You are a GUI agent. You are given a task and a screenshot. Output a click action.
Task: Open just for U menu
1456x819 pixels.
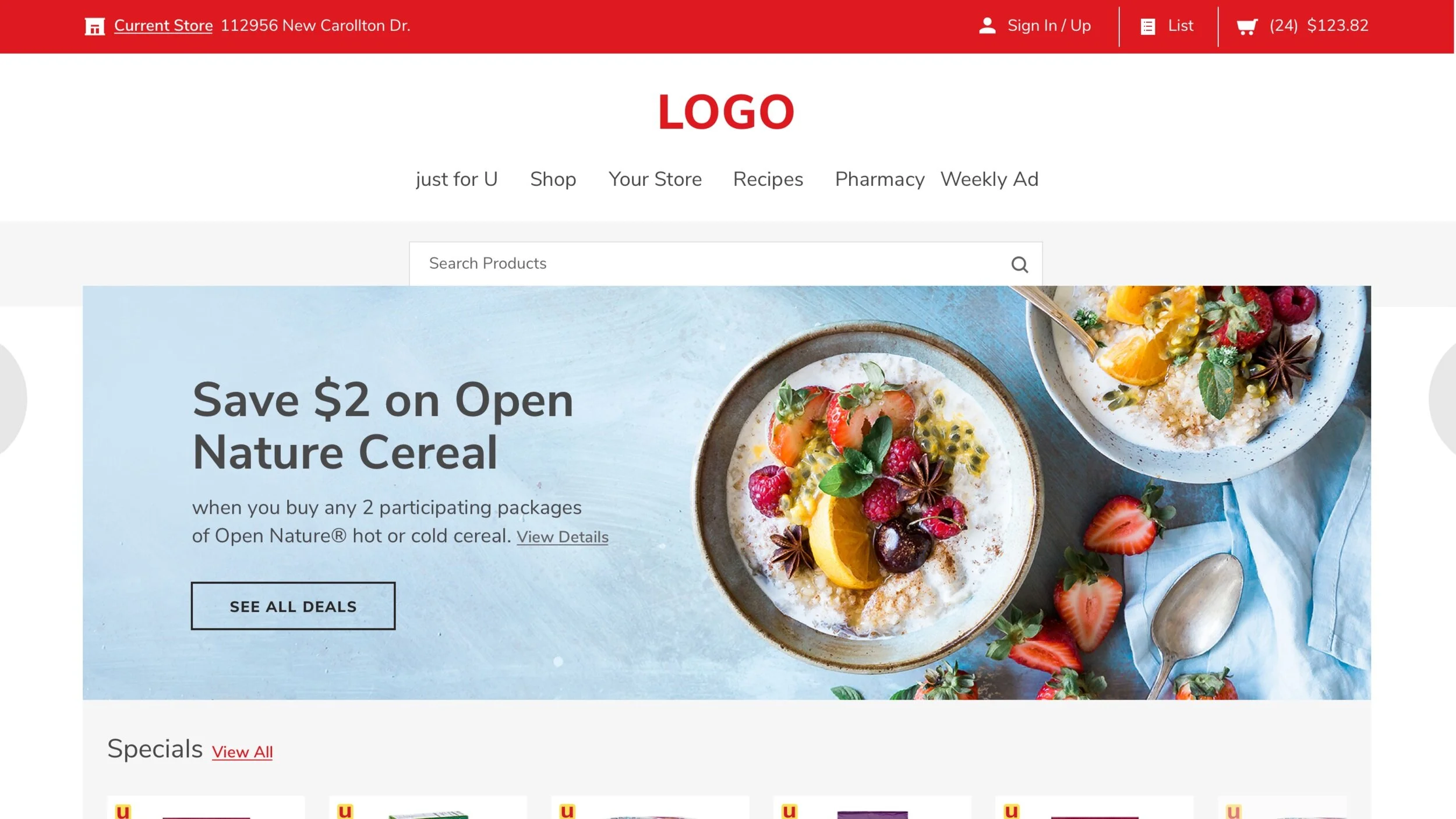457,179
